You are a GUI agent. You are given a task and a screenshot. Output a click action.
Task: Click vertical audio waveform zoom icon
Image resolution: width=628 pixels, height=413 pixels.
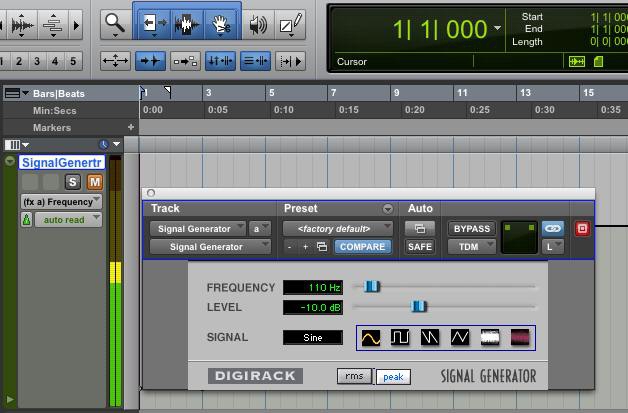pos(22,25)
